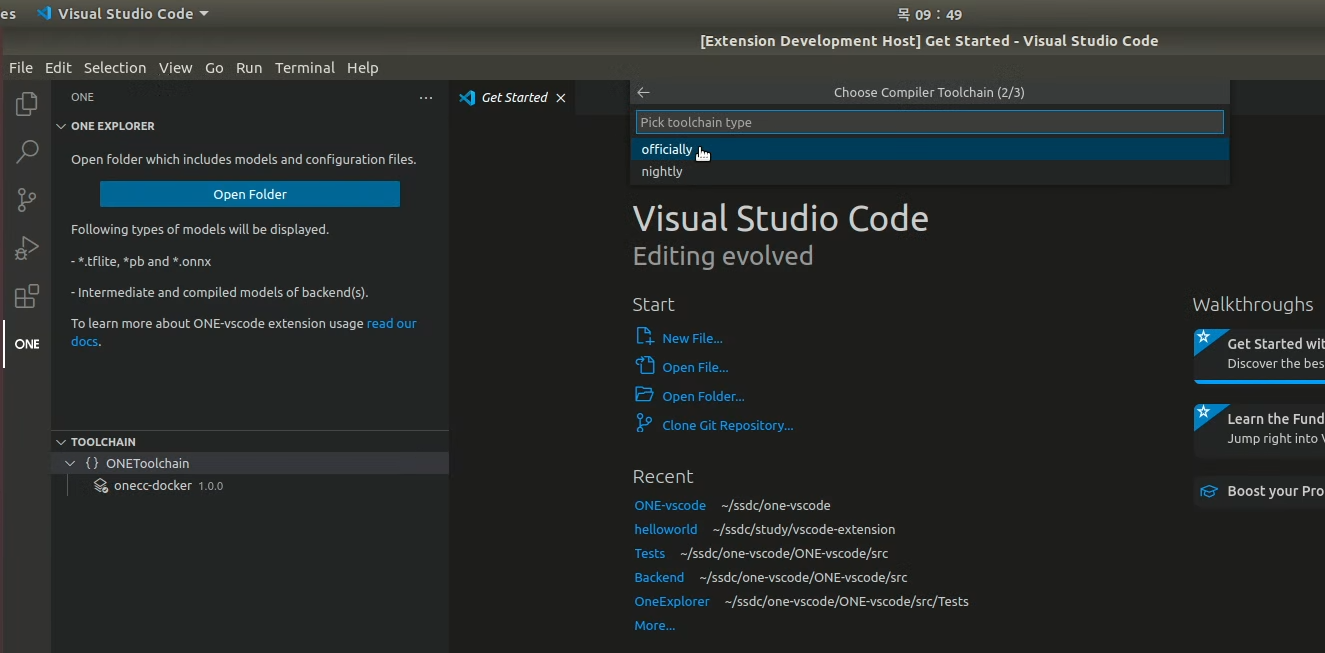Open the Source Control view
1325x653 pixels.
26,199
